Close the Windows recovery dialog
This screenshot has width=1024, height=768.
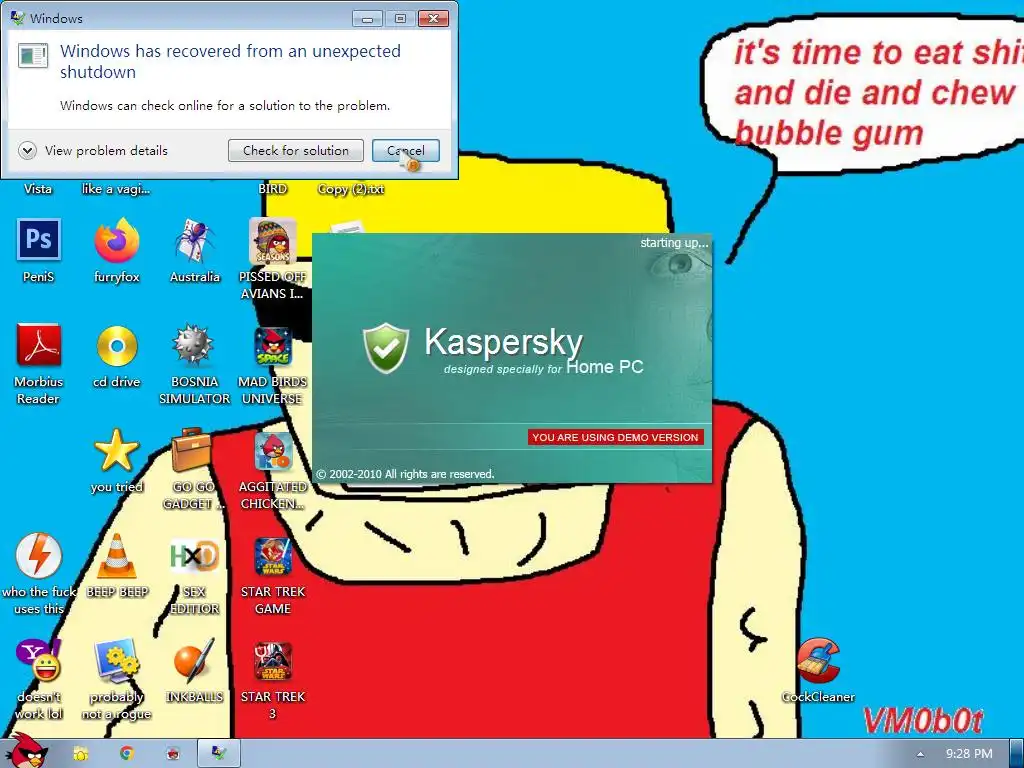pos(433,19)
